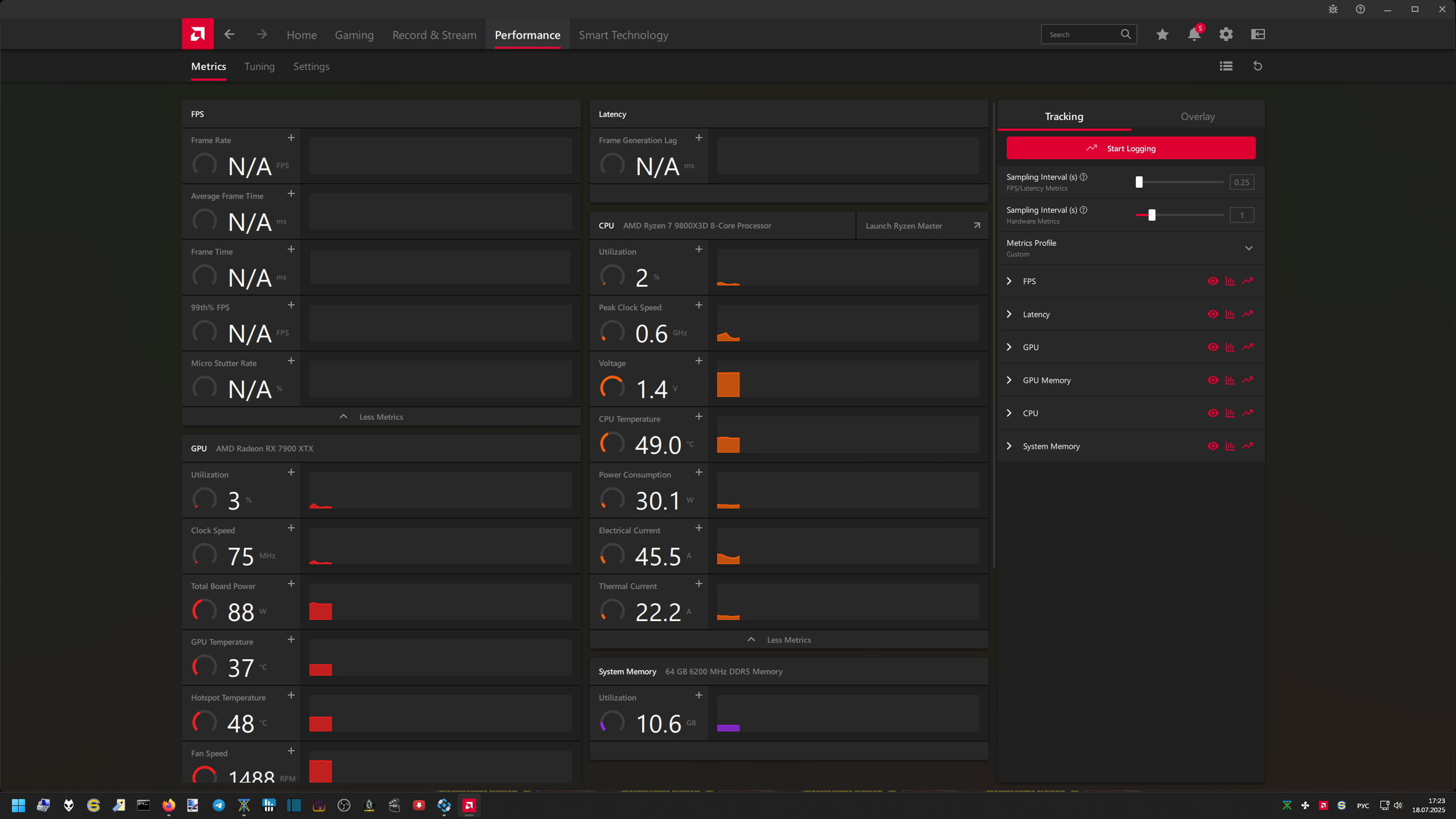The image size is (1456, 819).
Task: Toggle the eye icon for System Memory
Action: click(1213, 446)
